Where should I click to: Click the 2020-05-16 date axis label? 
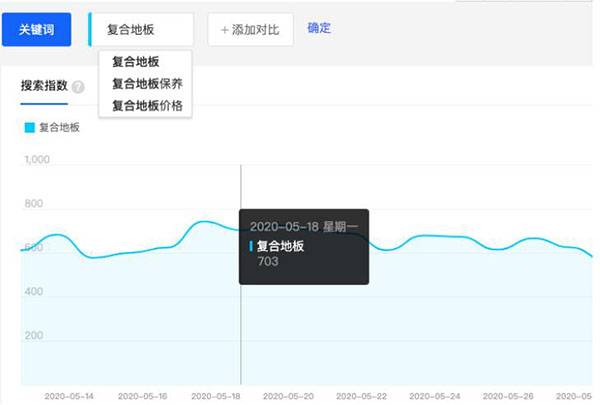coord(143,396)
